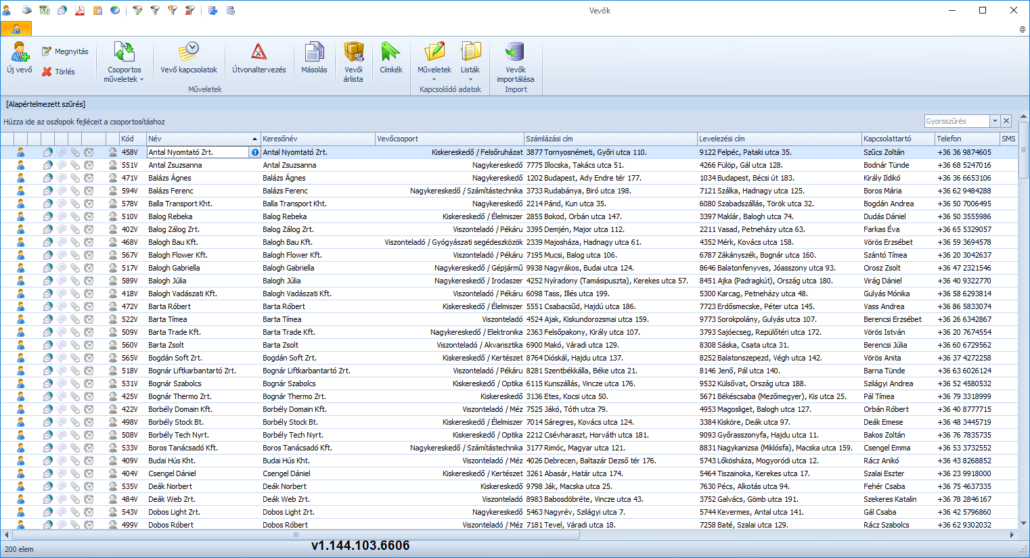Screen dimensions: 1030x558
Task: Expand the Műveletek folder dropdown
Action: [434, 62]
